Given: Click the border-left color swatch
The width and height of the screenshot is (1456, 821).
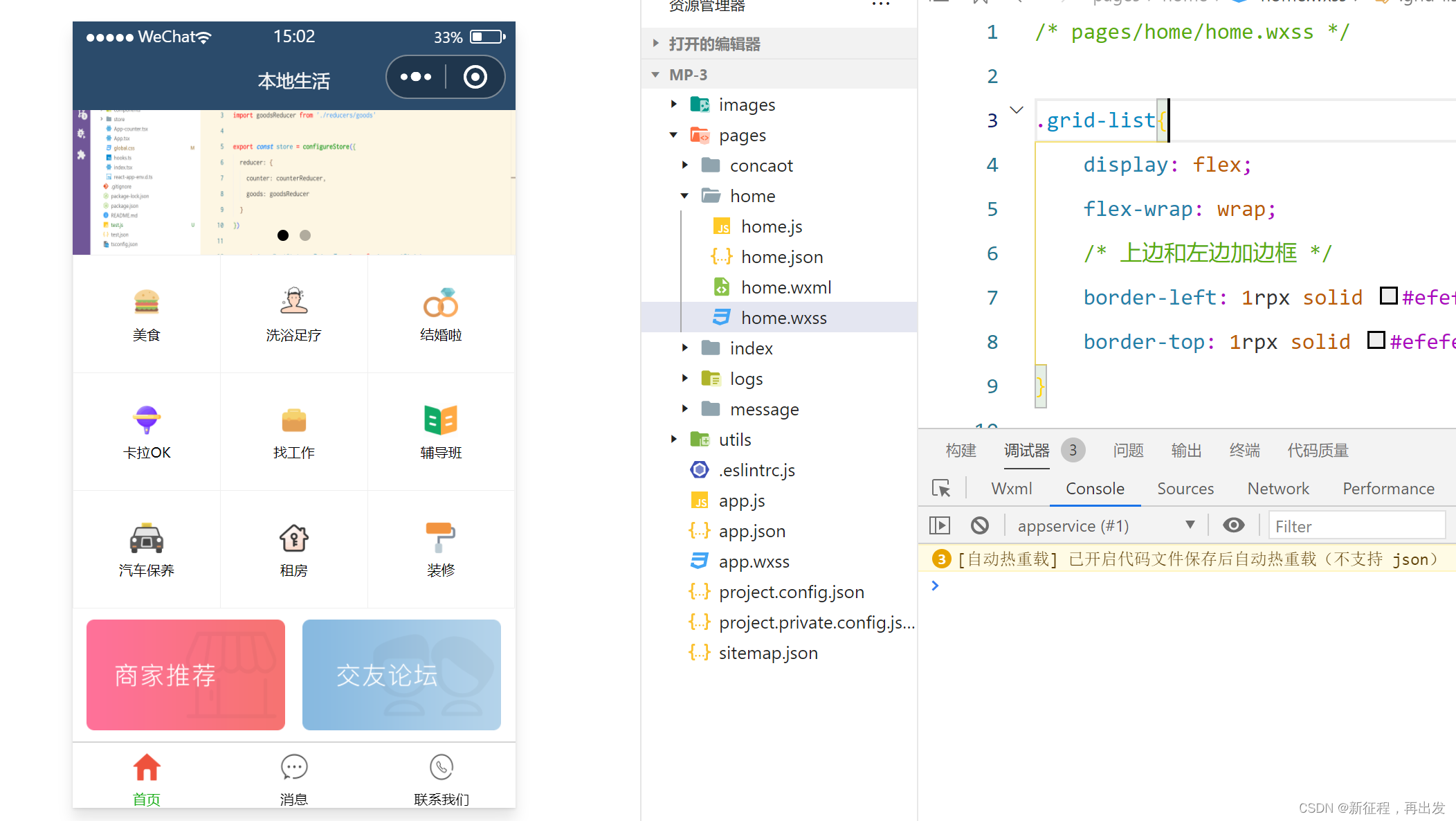Looking at the screenshot, I should [x=1388, y=296].
